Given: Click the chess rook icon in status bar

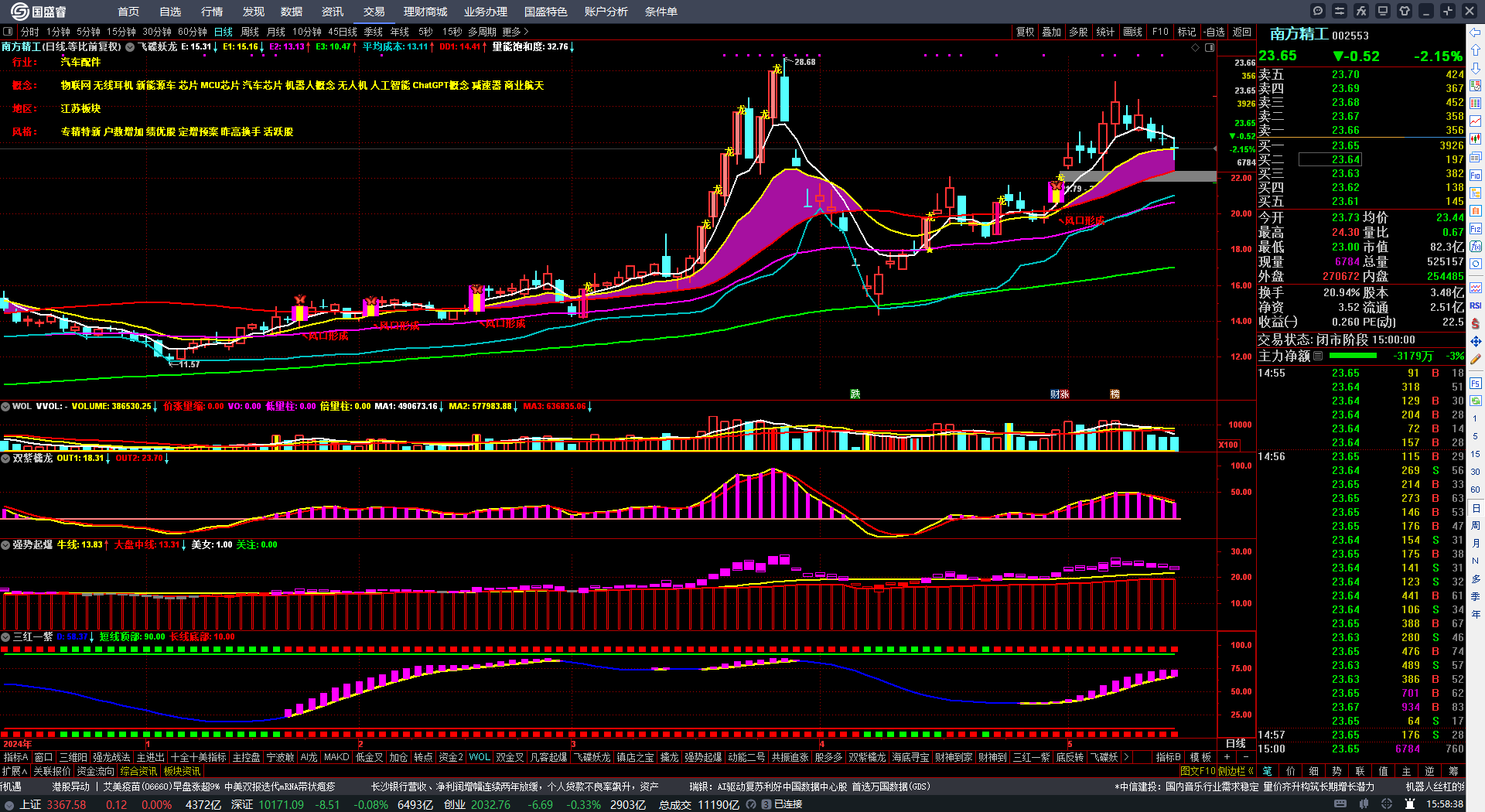Looking at the screenshot, I should point(1411,804).
